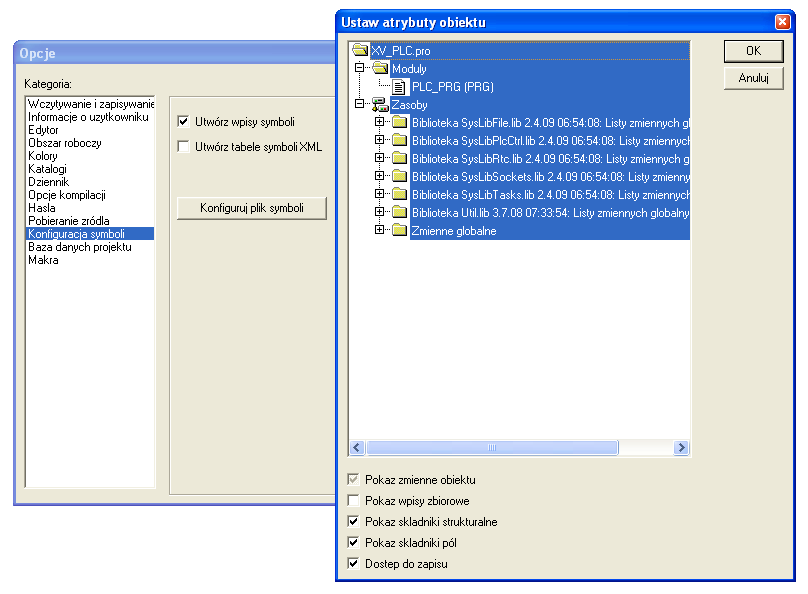Select Baza danych projektu category
Image resolution: width=808 pixels, height=594 pixels.
point(90,247)
